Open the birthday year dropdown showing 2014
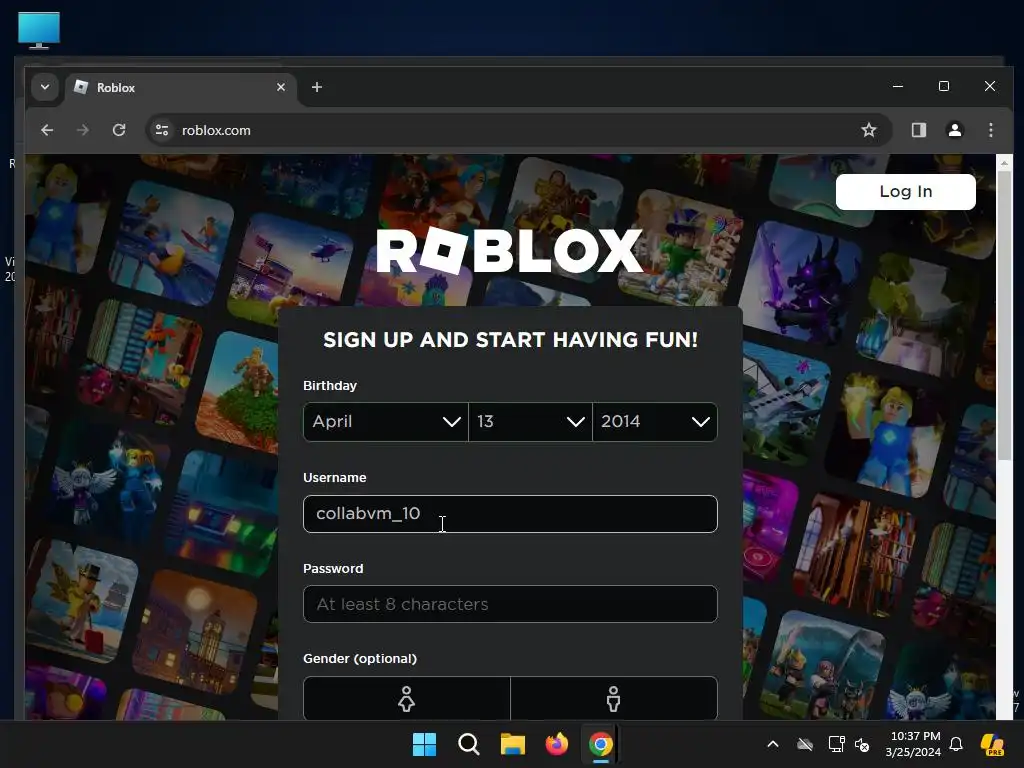 pyautogui.click(x=655, y=421)
